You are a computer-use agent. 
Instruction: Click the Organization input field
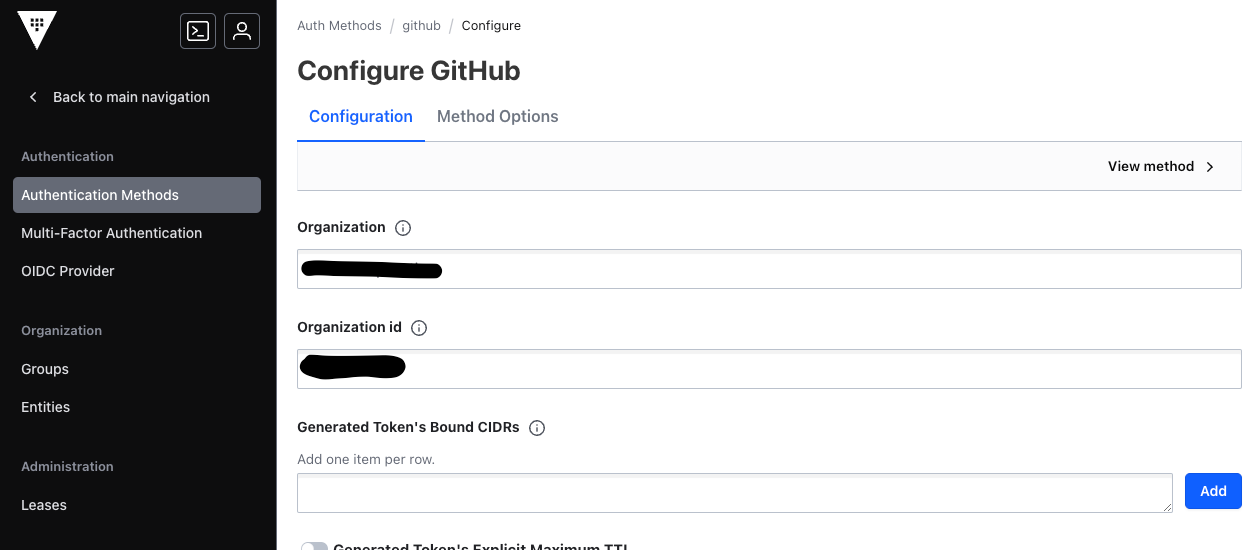769,269
